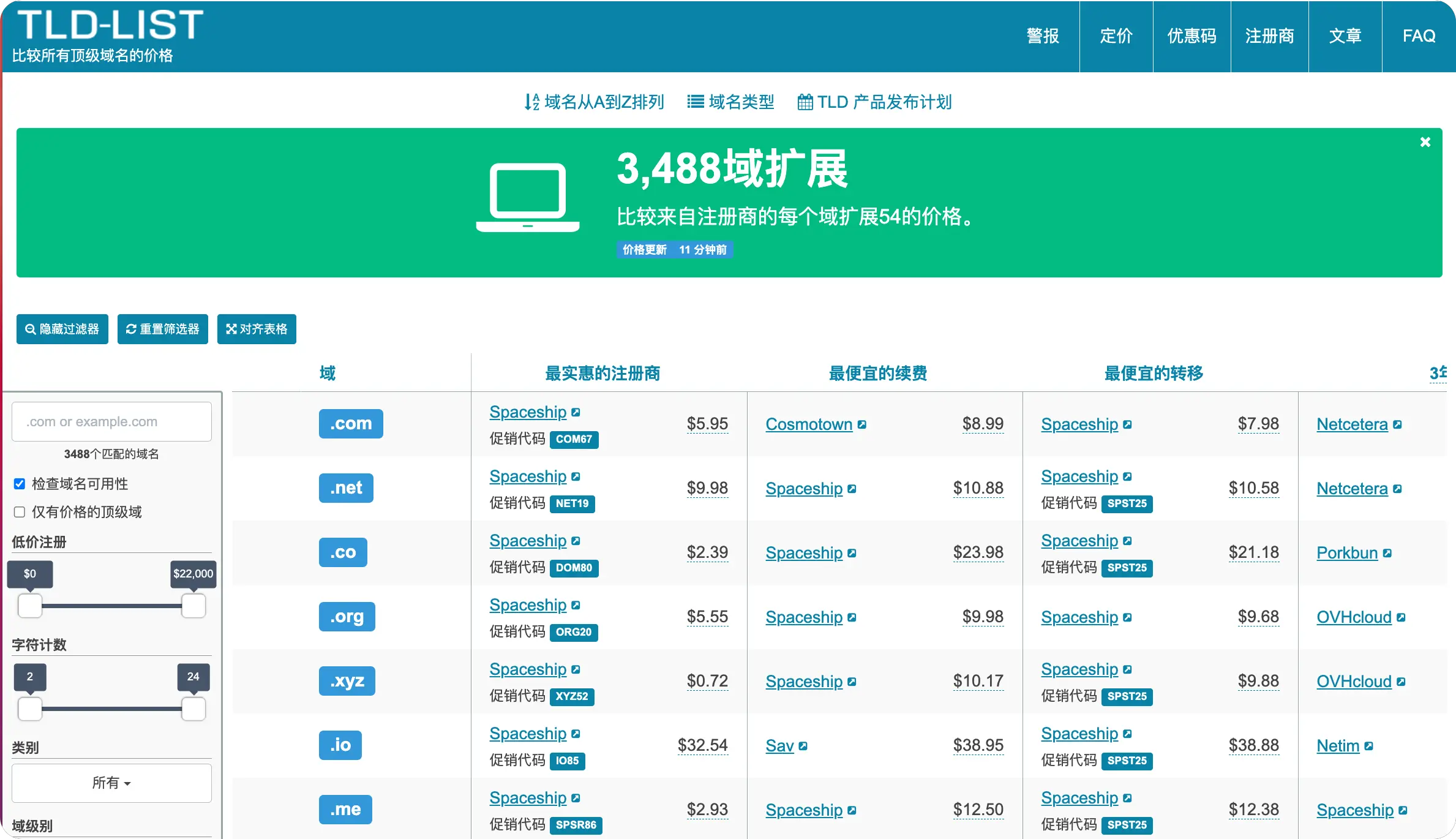The height and width of the screenshot is (839, 1456).
Task: Open external link icon next to Cosmotown
Action: tap(861, 424)
